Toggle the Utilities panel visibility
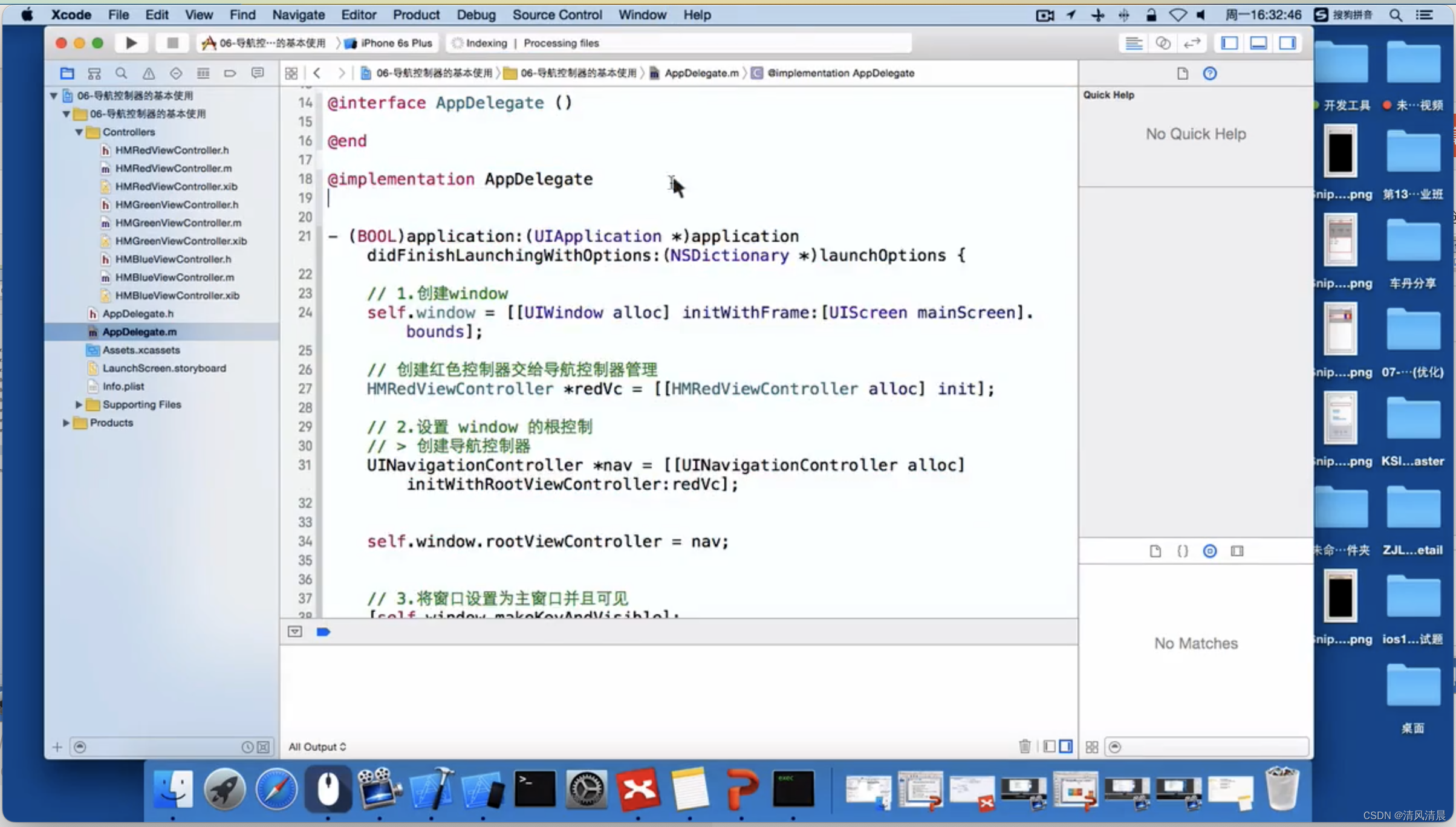1456x827 pixels. [x=1287, y=43]
